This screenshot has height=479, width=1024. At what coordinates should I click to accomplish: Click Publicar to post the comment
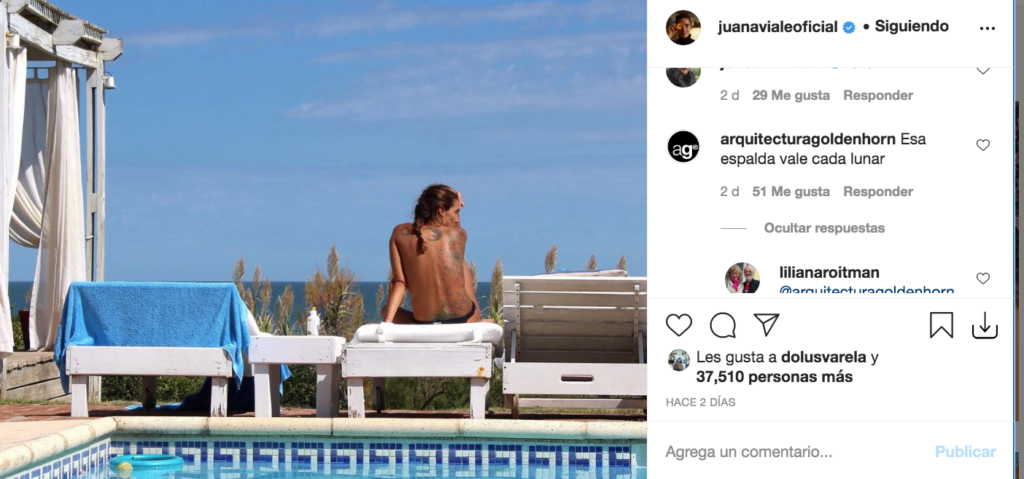965,452
